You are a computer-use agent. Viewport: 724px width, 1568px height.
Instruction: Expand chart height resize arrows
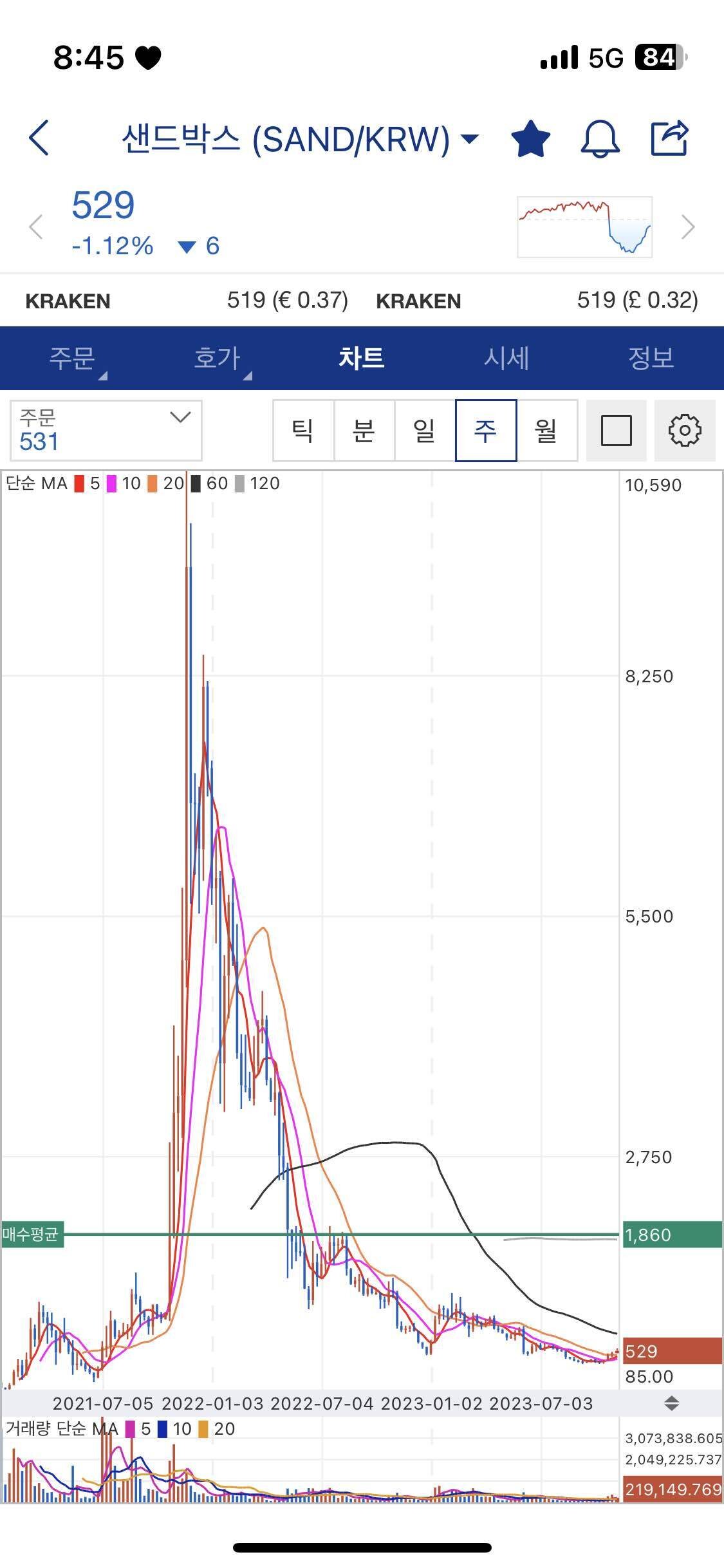671,1403
